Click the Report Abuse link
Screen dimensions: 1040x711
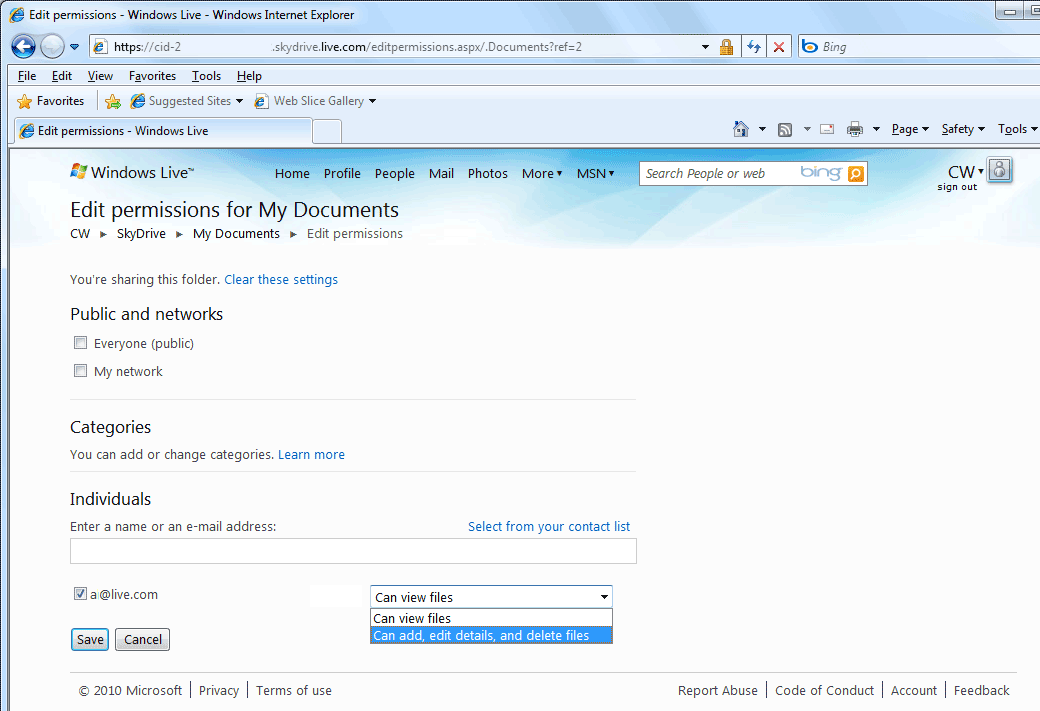point(718,690)
